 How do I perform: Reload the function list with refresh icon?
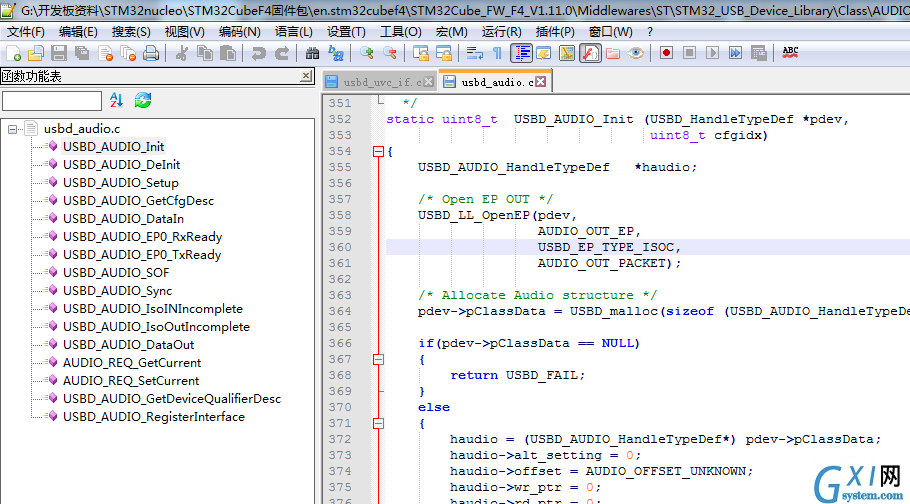pyautogui.click(x=143, y=100)
